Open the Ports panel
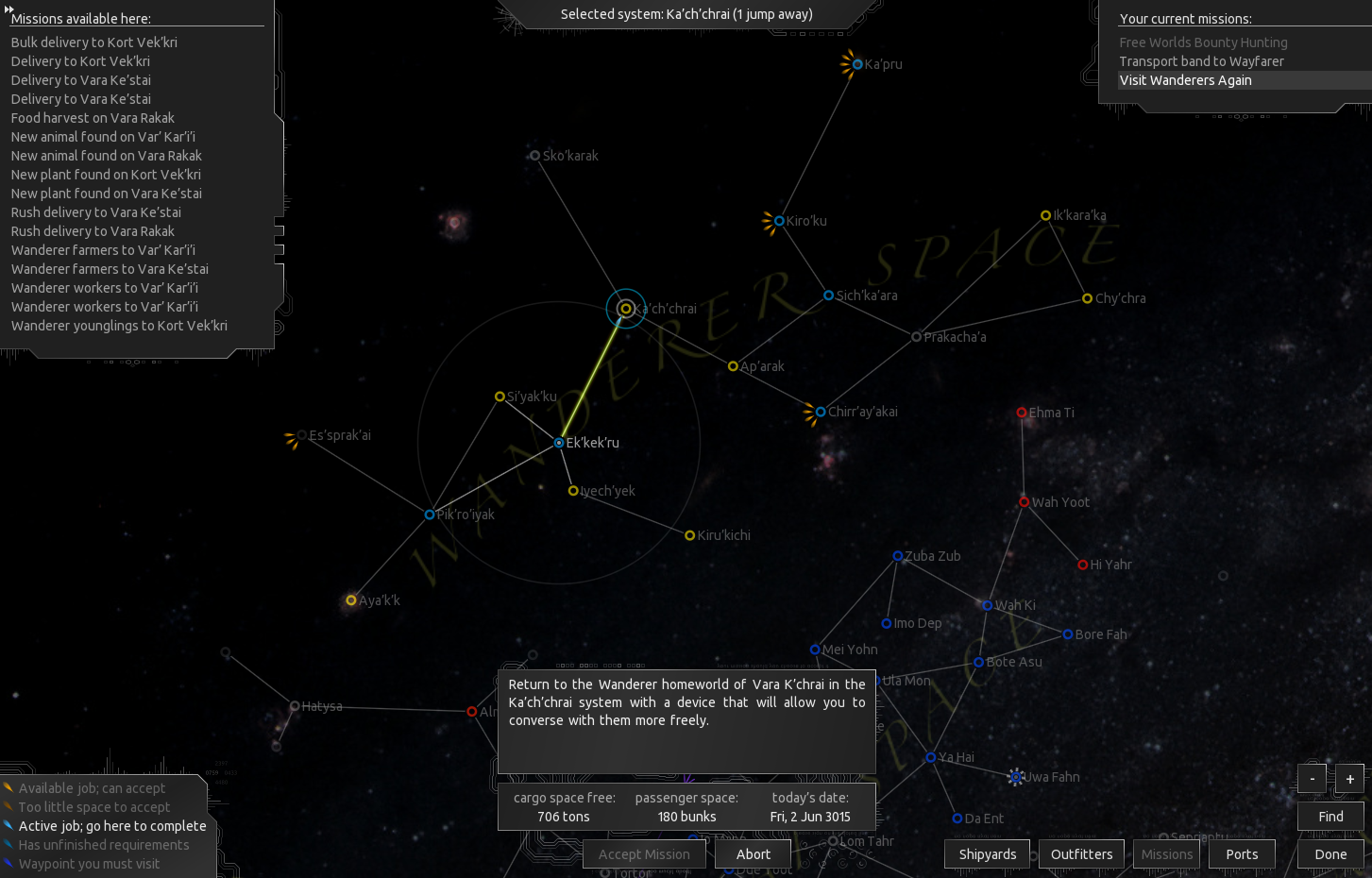Viewport: 1372px width, 878px height. [x=1242, y=853]
